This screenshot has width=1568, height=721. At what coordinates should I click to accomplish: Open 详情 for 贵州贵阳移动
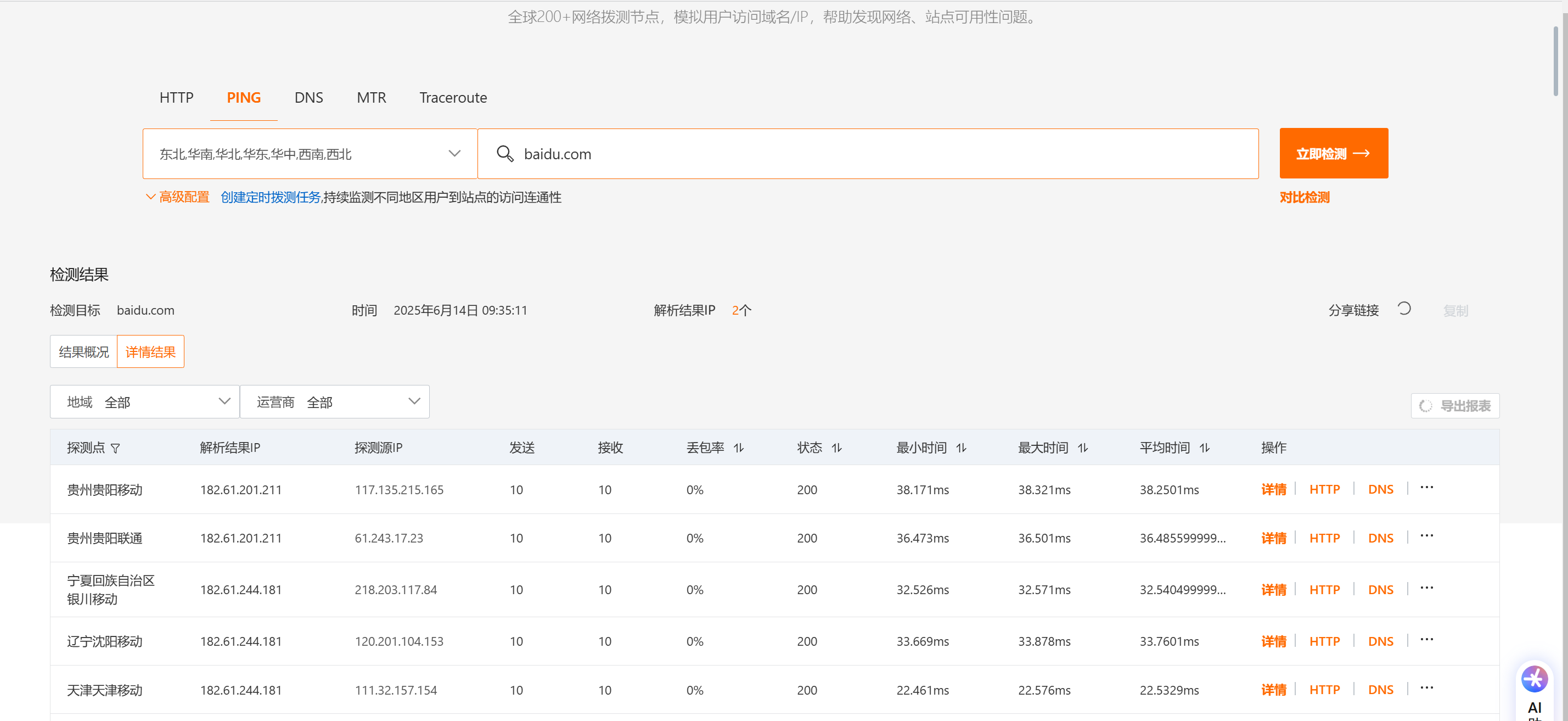point(1273,490)
